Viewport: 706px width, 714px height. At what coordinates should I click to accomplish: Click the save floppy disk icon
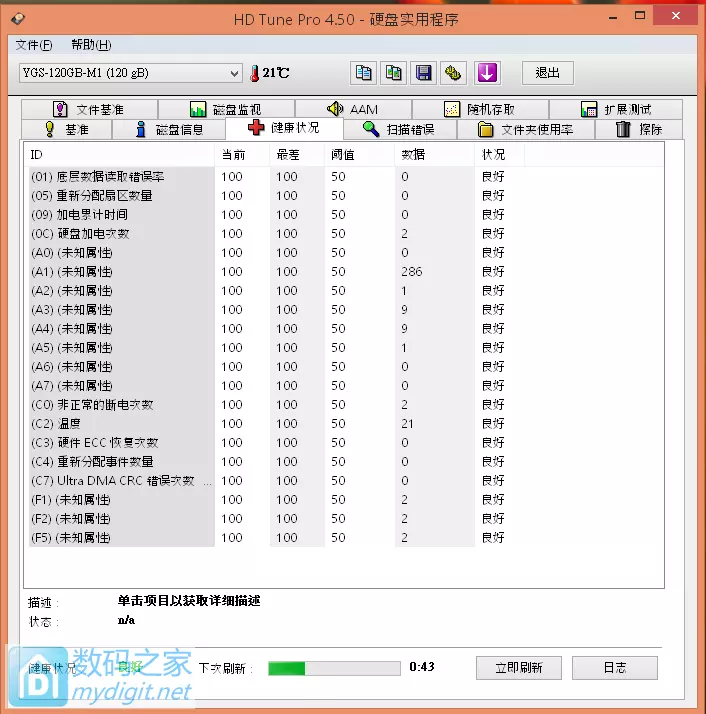pyautogui.click(x=424, y=73)
